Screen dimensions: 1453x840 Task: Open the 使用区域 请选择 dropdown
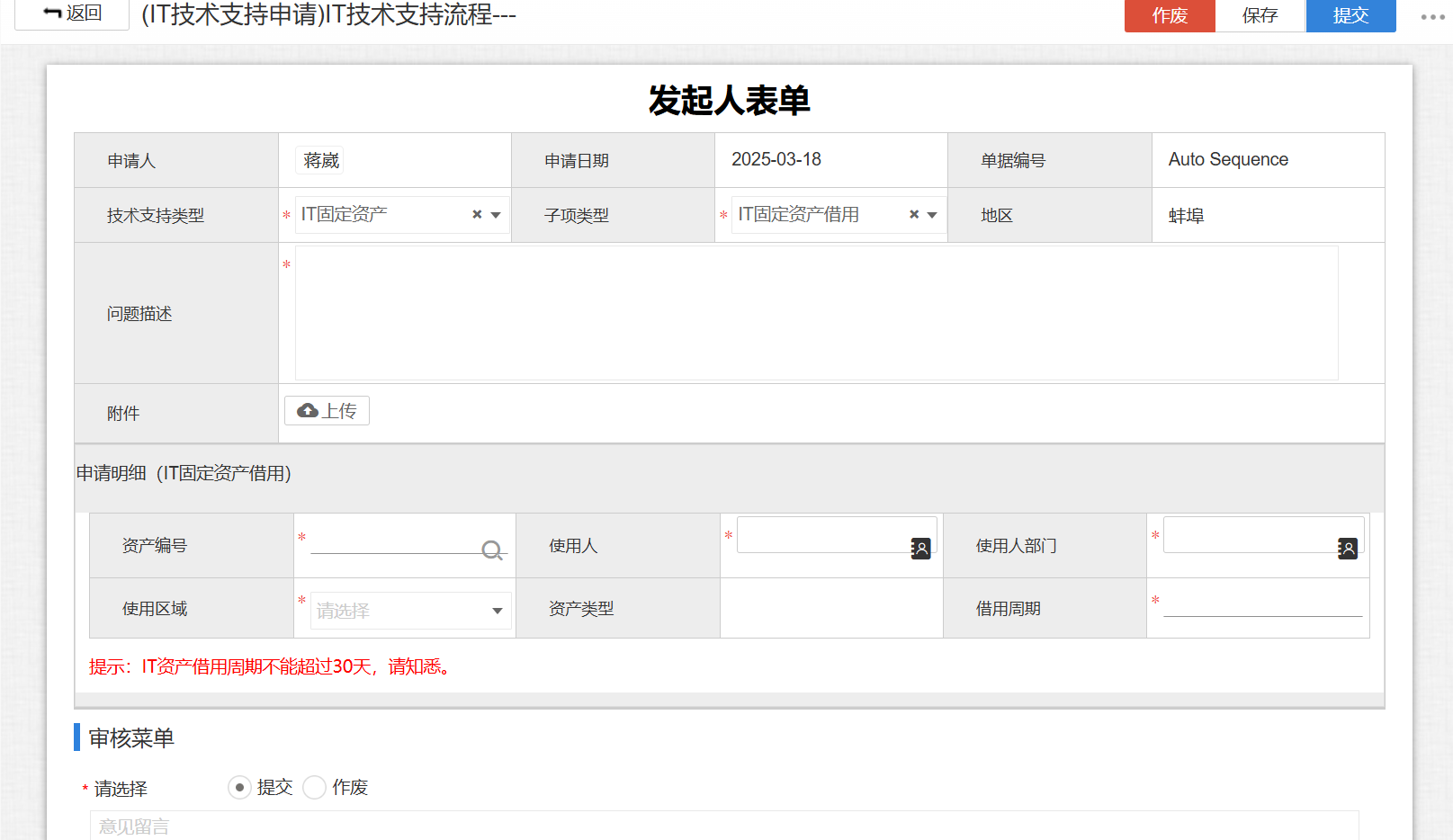point(411,611)
